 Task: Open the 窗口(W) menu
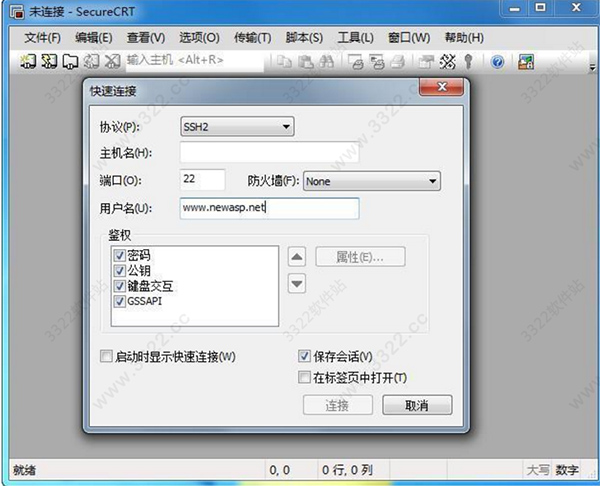tap(409, 38)
